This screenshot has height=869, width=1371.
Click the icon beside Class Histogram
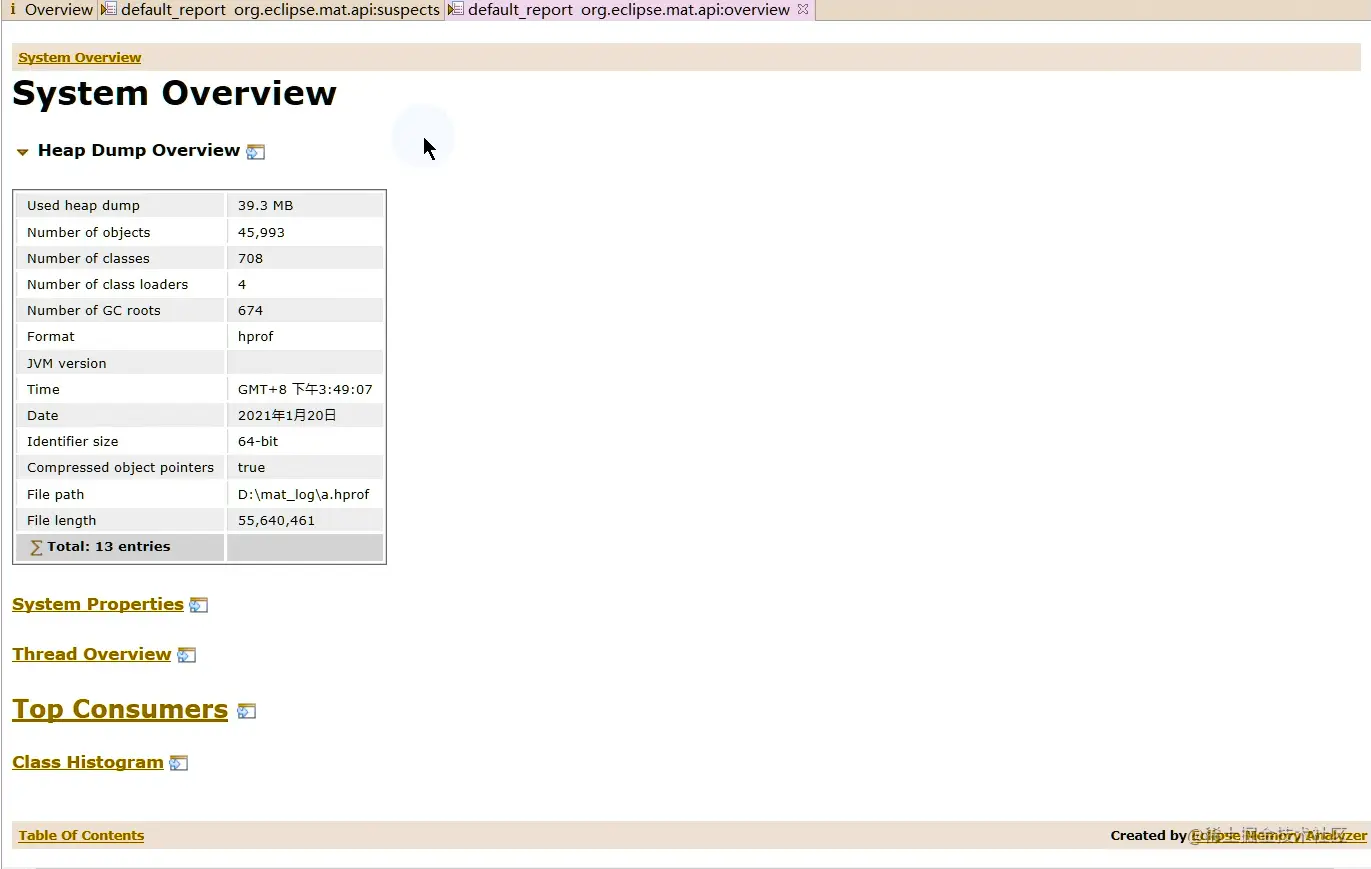coord(179,763)
